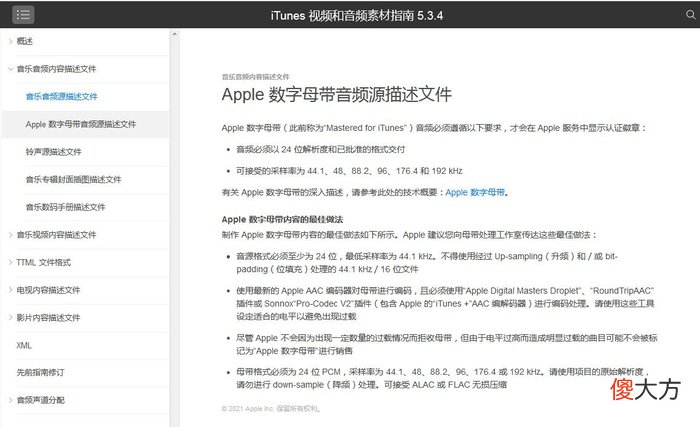
Task: Click the sidebar scrollbar up arrow
Action: tap(175, 34)
